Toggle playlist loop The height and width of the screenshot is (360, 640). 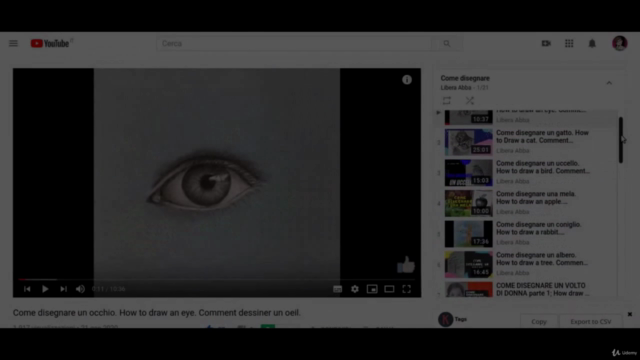click(x=447, y=100)
